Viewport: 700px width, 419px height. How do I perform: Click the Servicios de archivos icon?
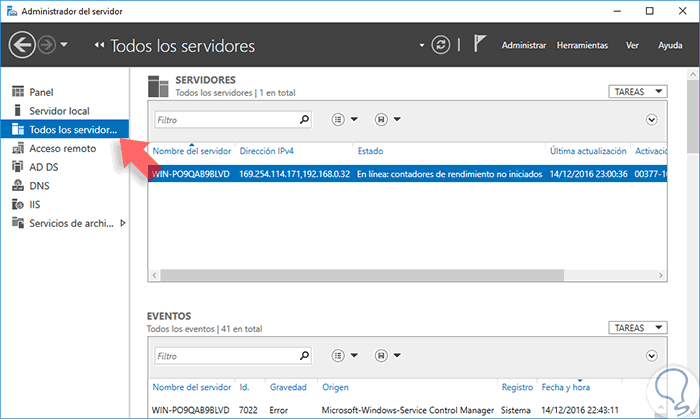[18, 222]
